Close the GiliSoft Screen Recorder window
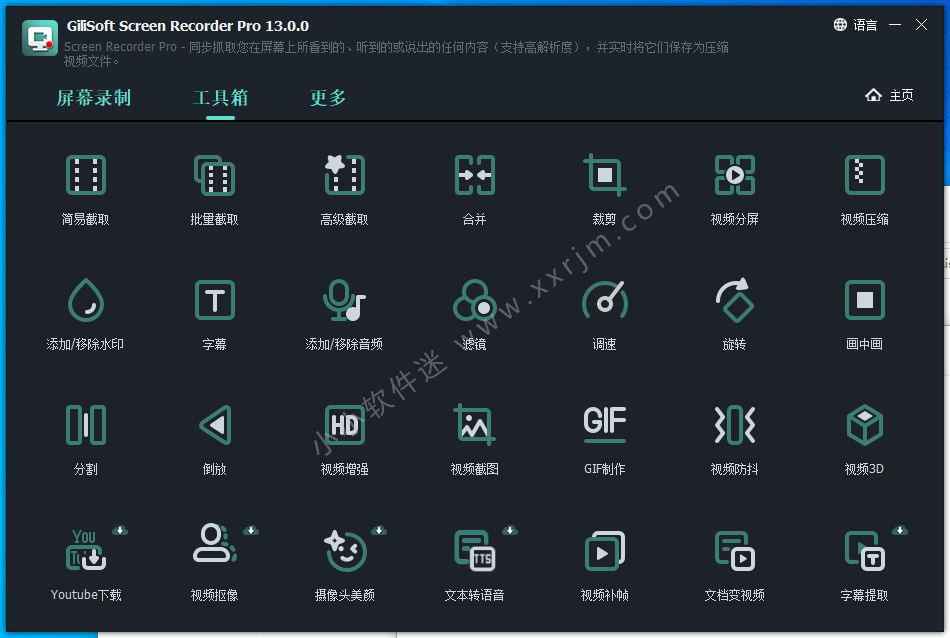Screen dimensions: 950x638 [x=922, y=25]
